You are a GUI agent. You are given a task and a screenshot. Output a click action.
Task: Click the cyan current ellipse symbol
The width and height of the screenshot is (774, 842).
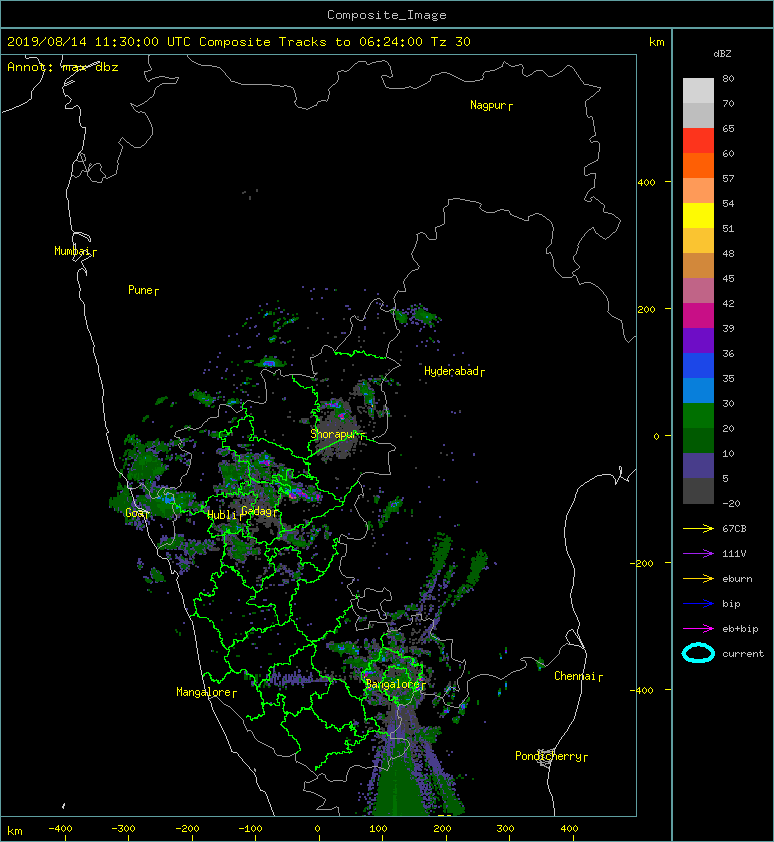pyautogui.click(x=698, y=653)
